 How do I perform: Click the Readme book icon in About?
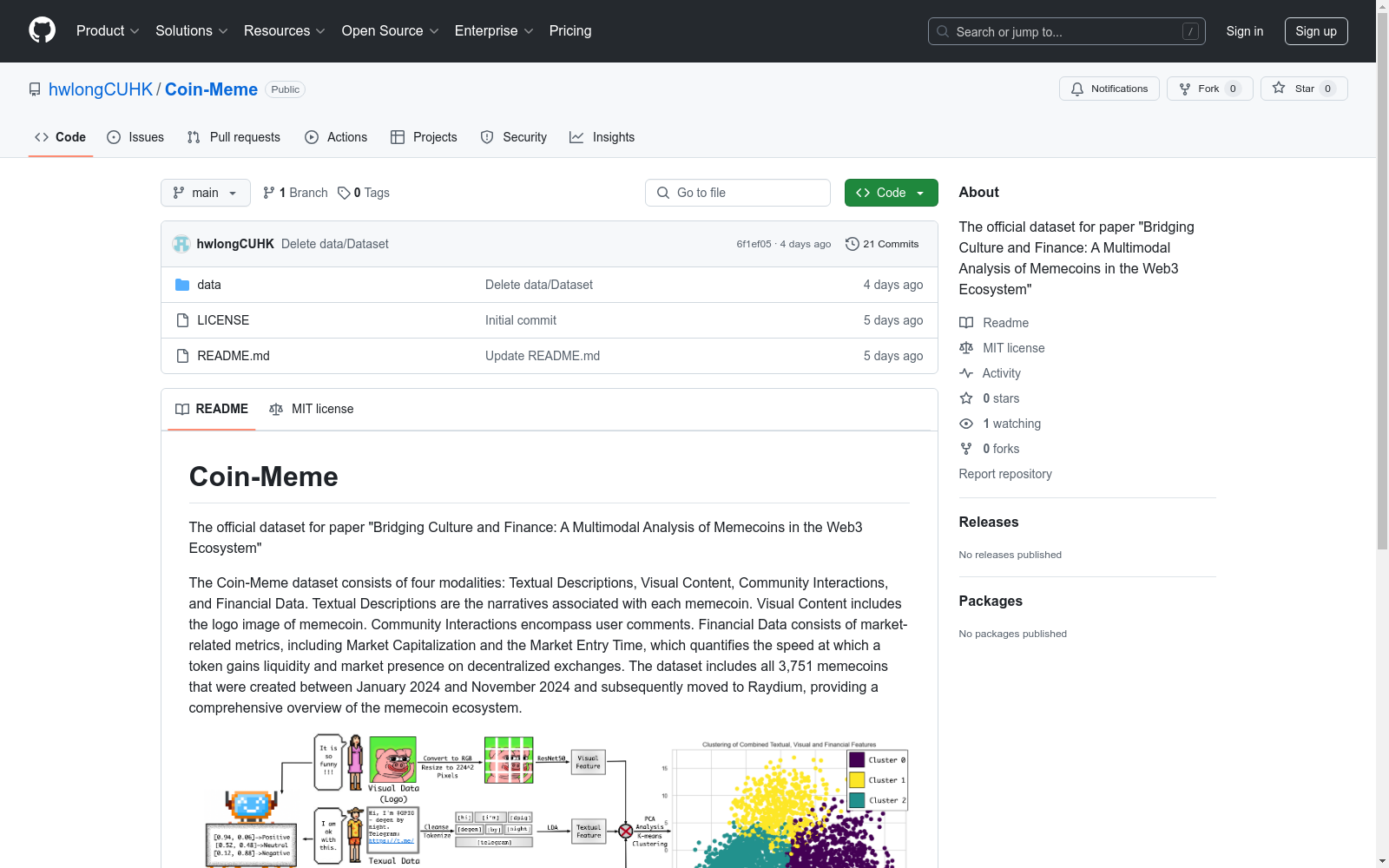966,323
